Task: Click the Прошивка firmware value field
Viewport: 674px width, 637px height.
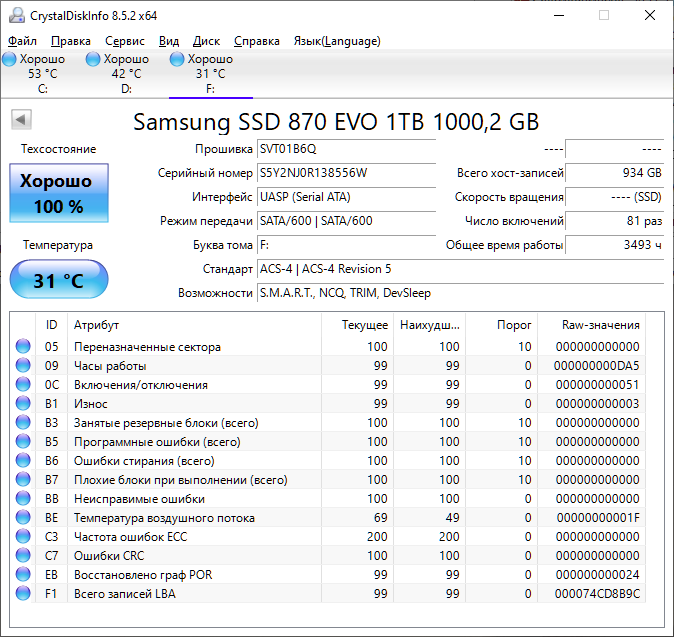Action: [345, 149]
